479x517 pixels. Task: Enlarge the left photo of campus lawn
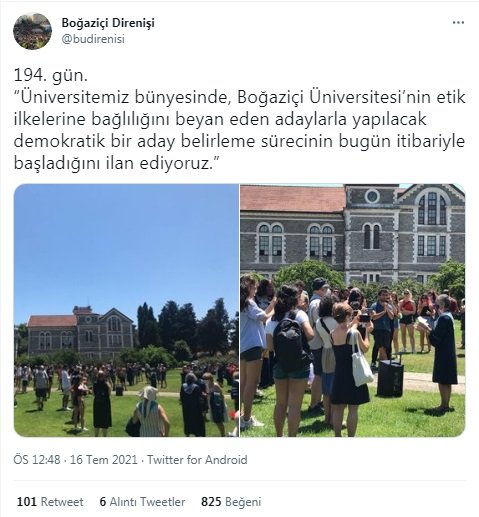126,310
